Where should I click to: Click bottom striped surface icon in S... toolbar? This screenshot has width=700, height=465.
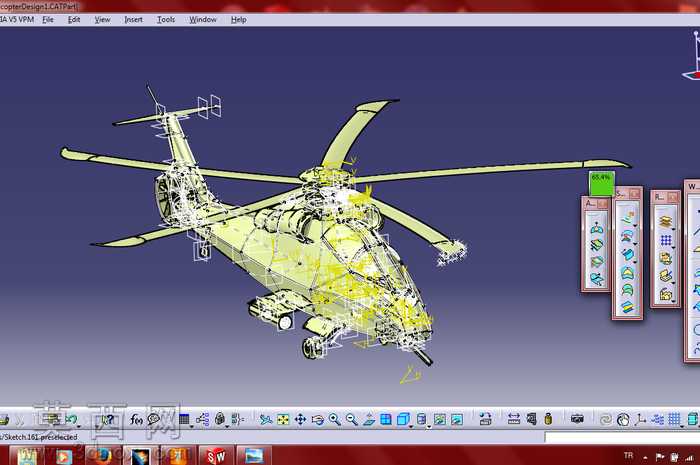pyautogui.click(x=627, y=306)
